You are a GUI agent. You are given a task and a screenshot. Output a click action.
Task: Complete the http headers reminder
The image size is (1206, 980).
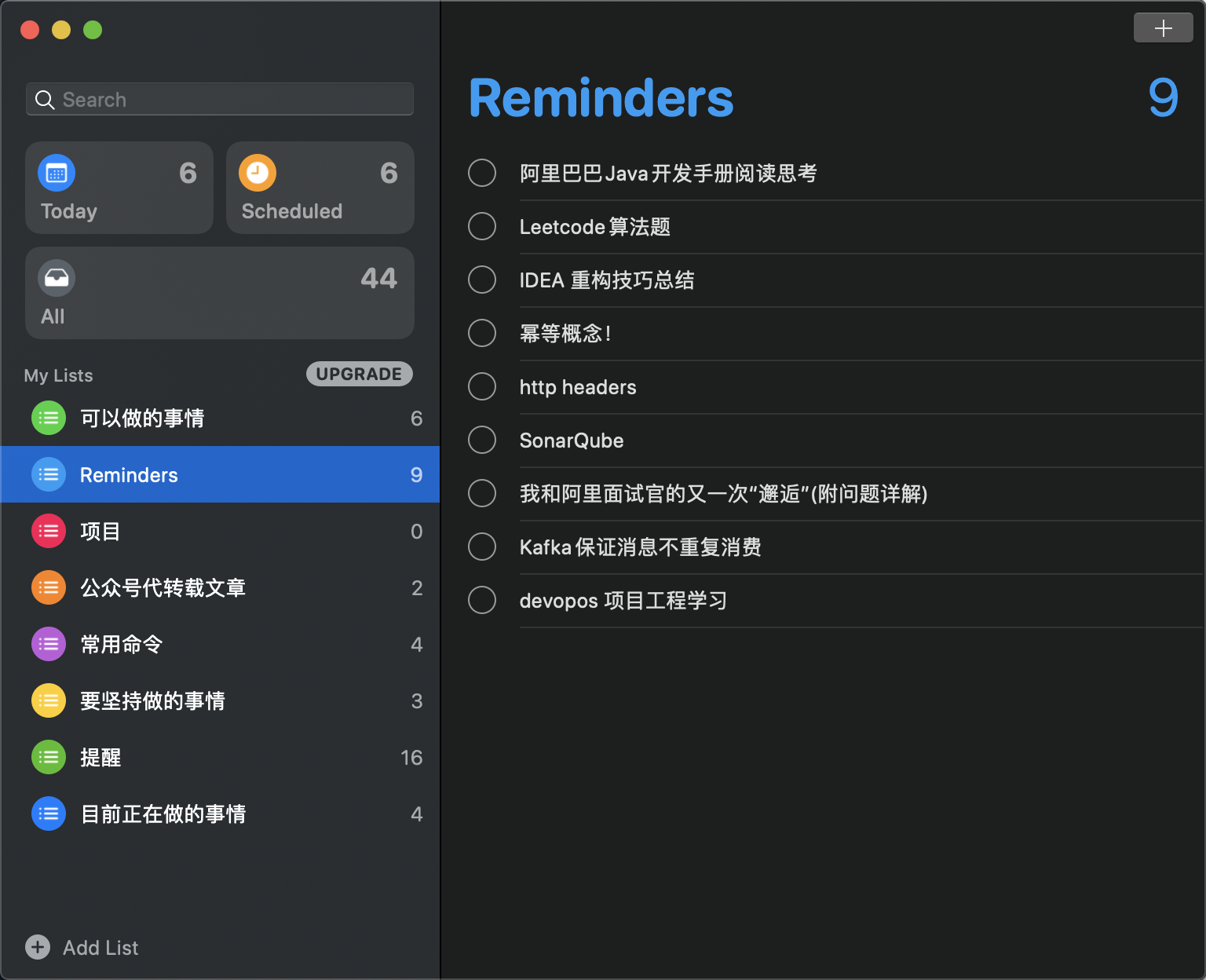point(482,386)
